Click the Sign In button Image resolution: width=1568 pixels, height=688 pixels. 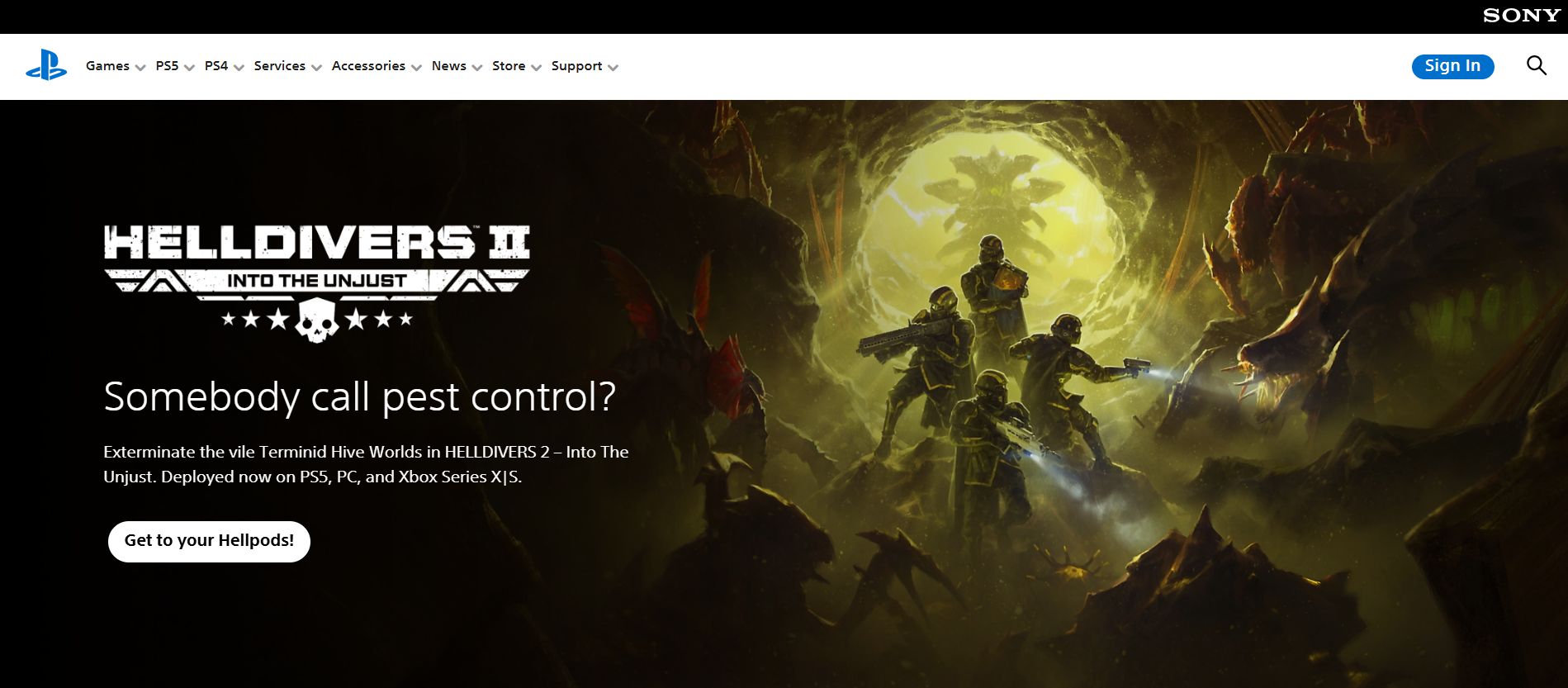tap(1452, 66)
